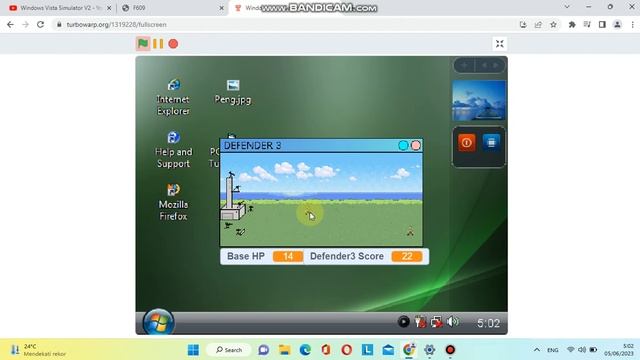
Task: Click the sidebar add gadget plus button
Action: tap(464, 65)
